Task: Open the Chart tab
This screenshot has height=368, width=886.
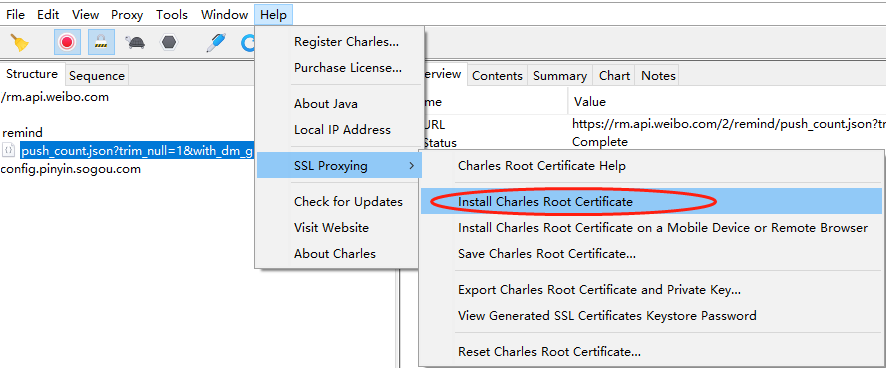Action: (614, 76)
